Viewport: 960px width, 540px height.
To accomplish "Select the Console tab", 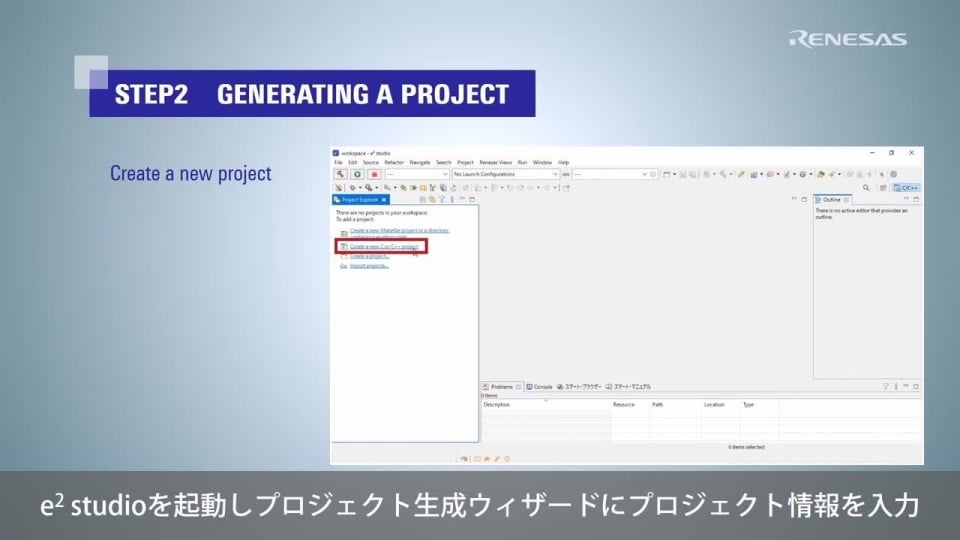I will [x=539, y=387].
